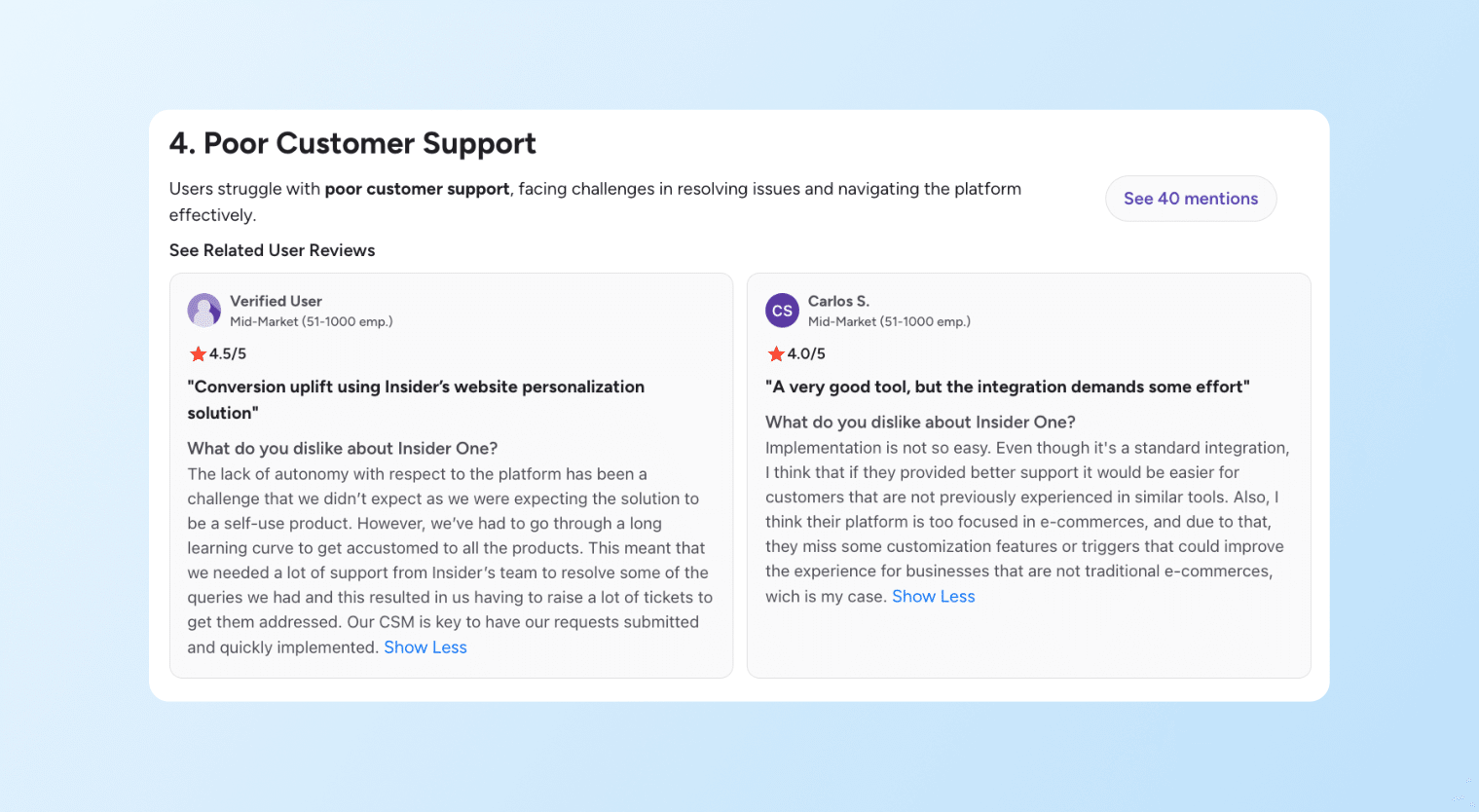Select the 4.5/5 rating text
The width and height of the screenshot is (1479, 812).
click(225, 353)
